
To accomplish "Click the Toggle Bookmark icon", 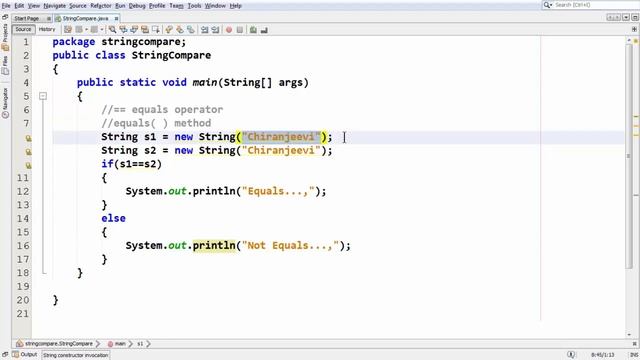I will (x=191, y=29).
